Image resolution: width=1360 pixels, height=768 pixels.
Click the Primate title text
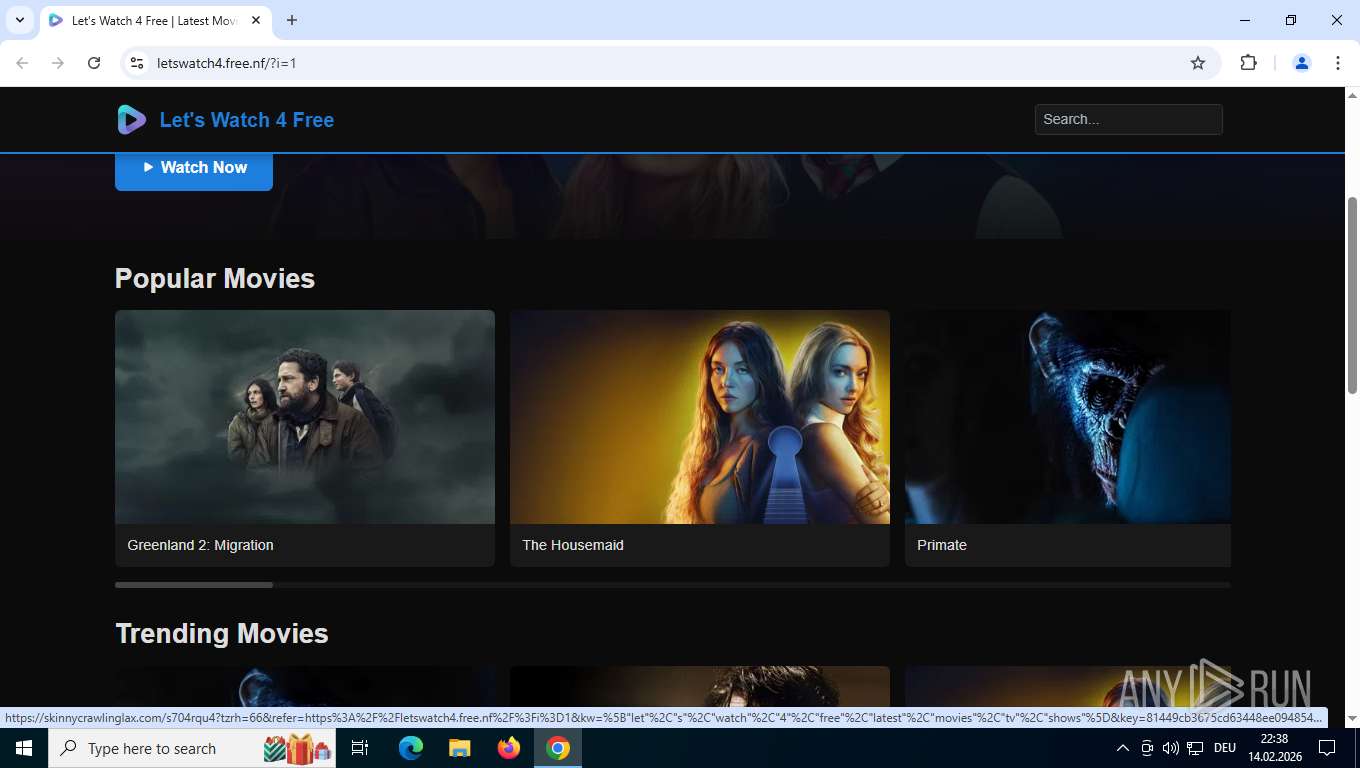click(942, 545)
